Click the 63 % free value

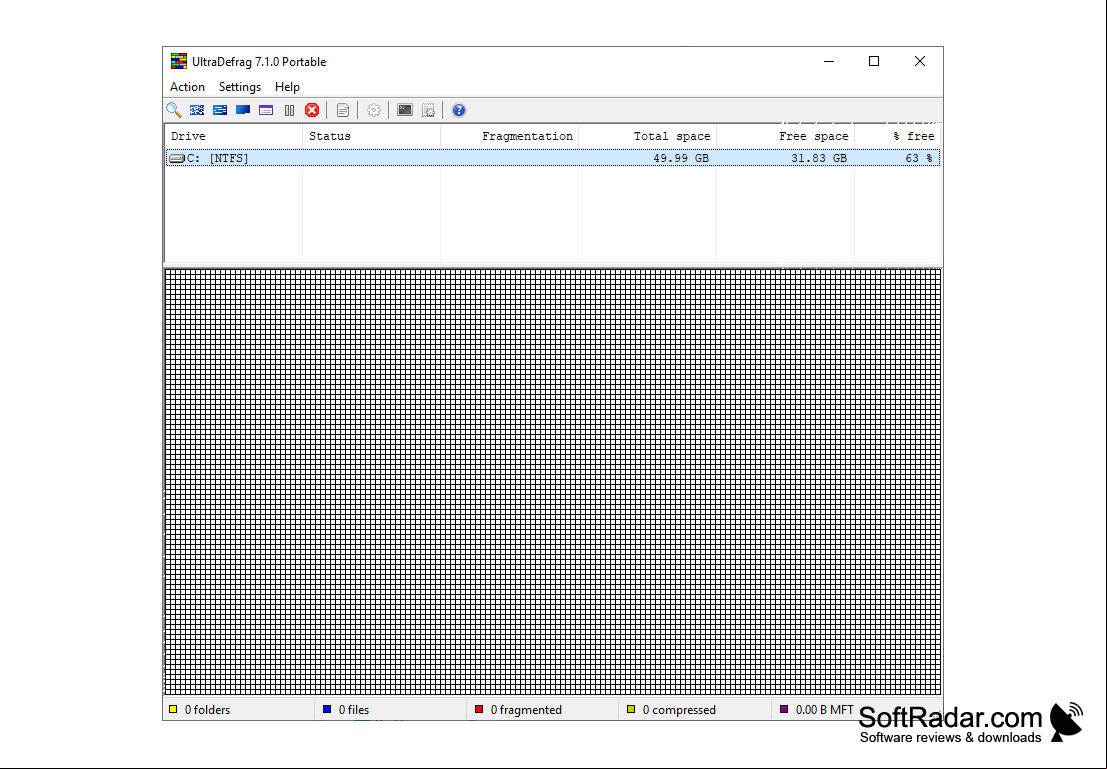(918, 158)
